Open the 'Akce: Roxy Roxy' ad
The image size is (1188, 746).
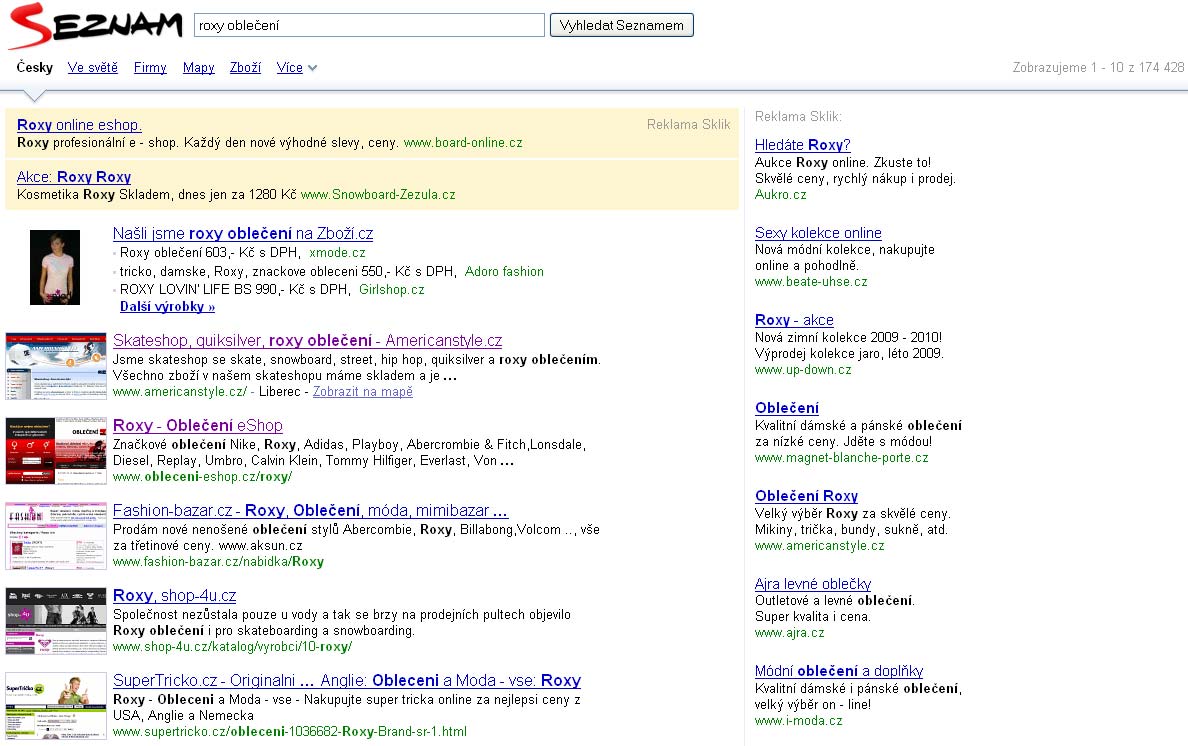click(x=73, y=176)
